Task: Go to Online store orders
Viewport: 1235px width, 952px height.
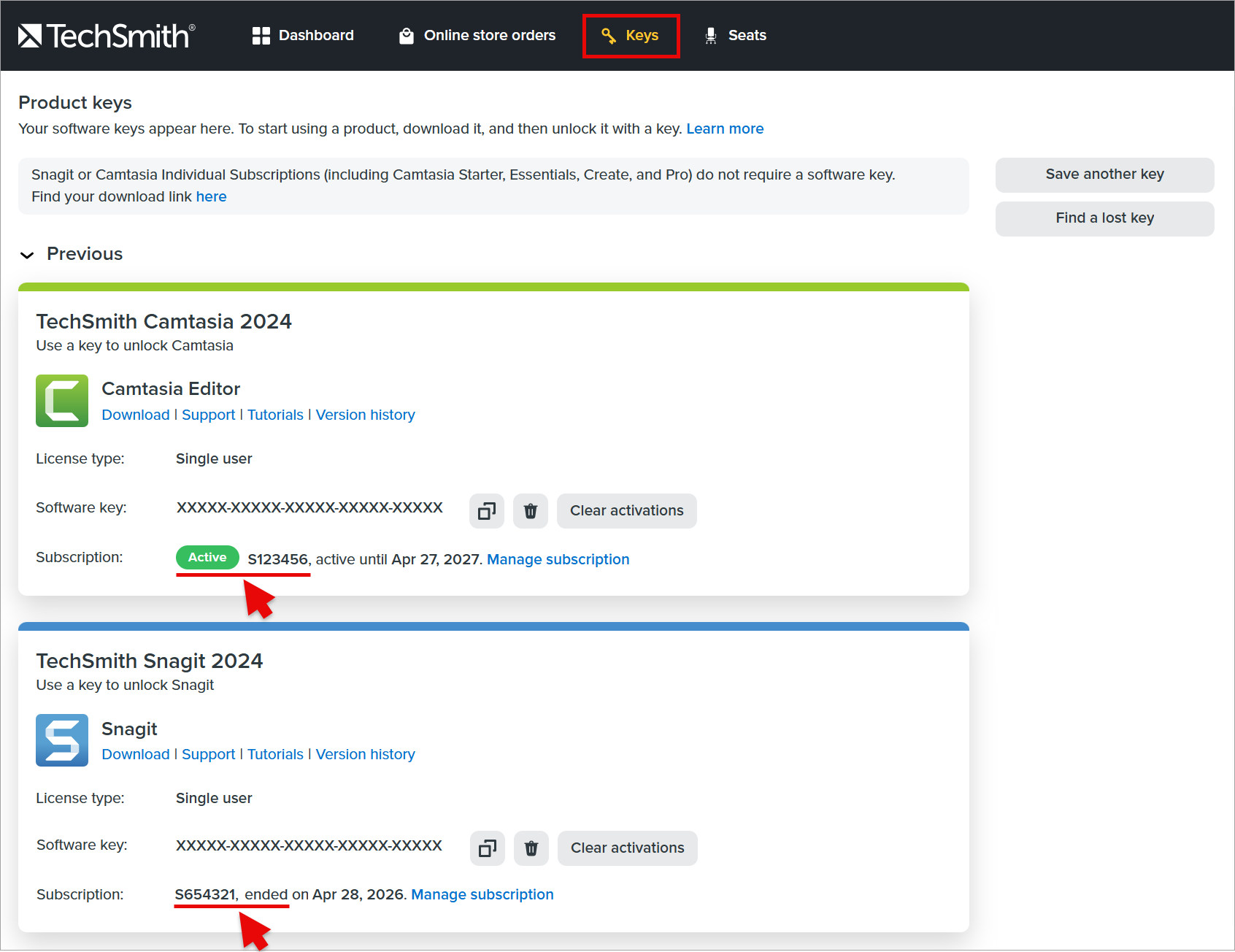Action: [x=477, y=36]
